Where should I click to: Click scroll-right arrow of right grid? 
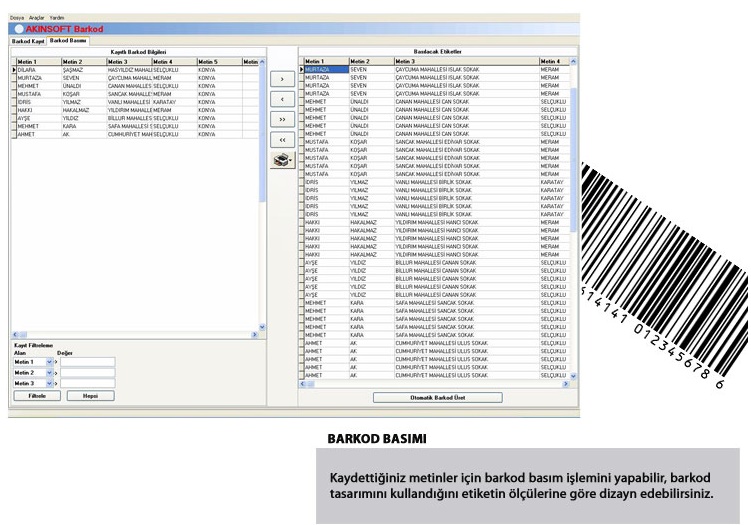(x=566, y=384)
